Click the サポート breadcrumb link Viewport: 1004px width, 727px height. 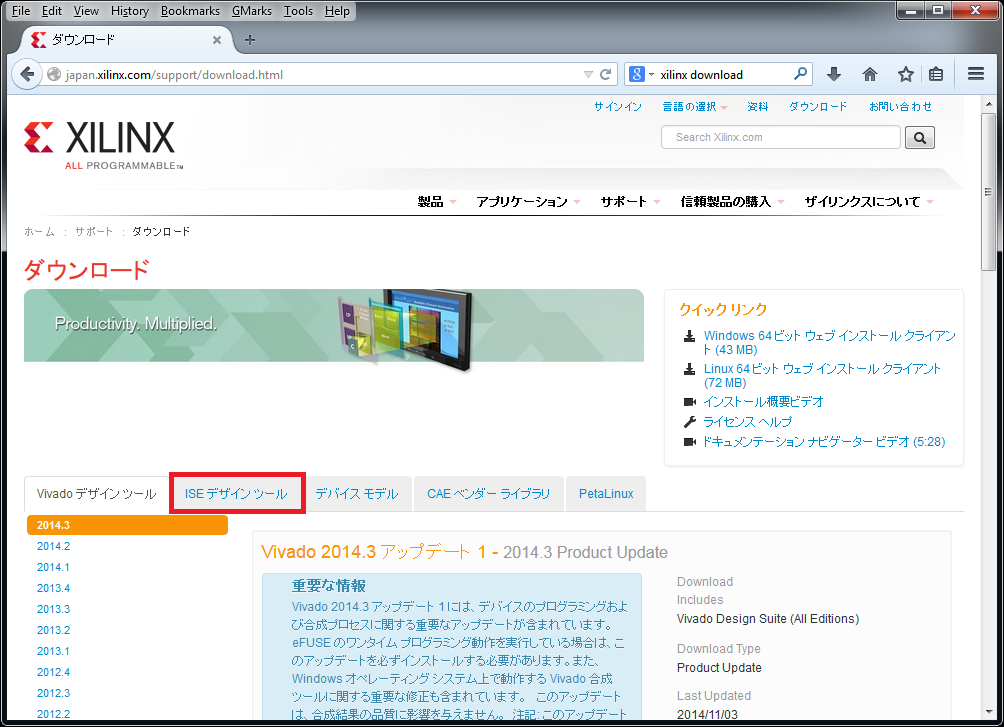coord(93,232)
